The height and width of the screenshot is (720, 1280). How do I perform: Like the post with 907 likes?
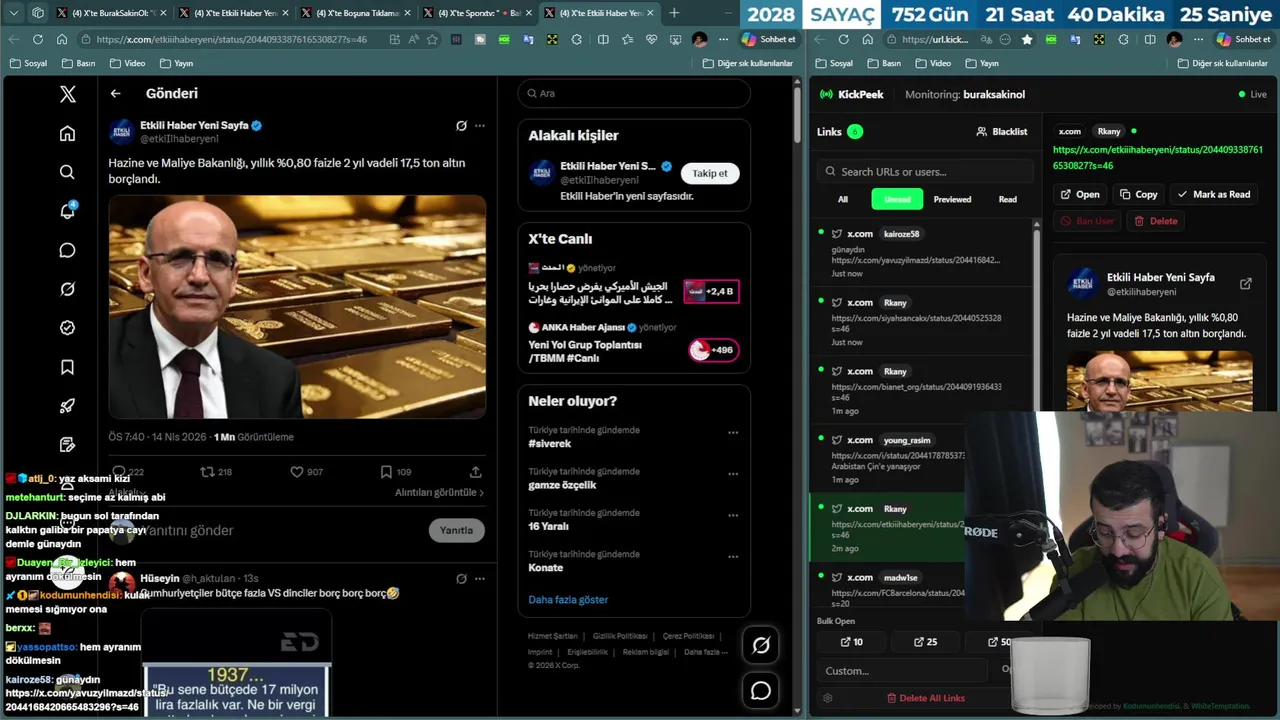coord(306,472)
